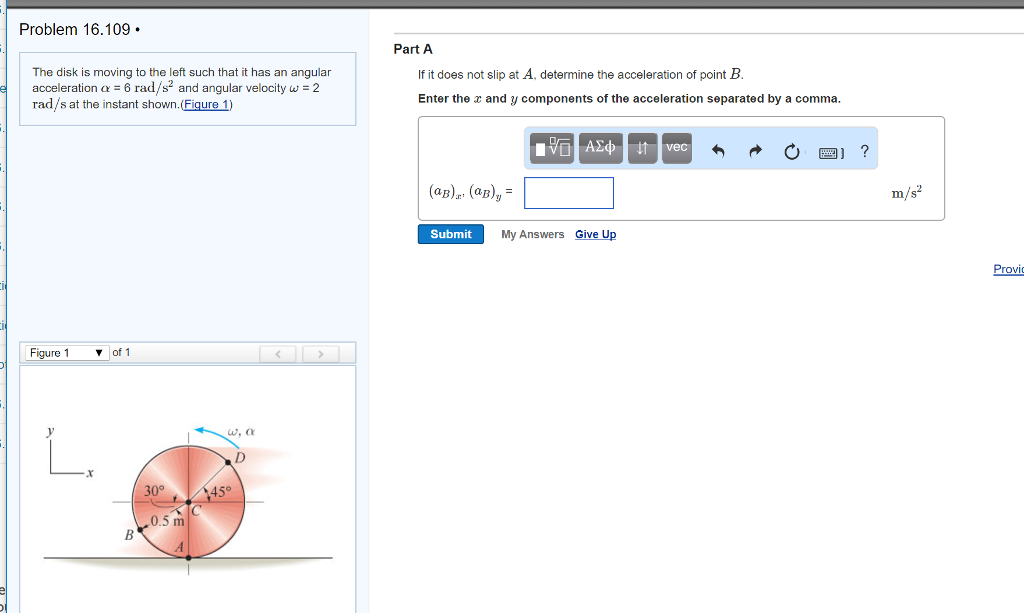
Task: Open the Give Up option
Action: [595, 234]
